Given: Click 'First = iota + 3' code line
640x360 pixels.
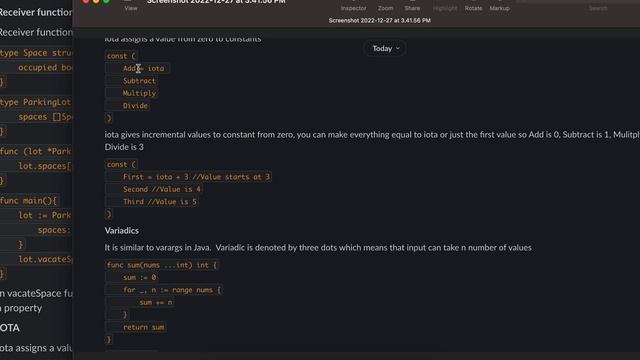Looking at the screenshot, I should click(x=196, y=177).
